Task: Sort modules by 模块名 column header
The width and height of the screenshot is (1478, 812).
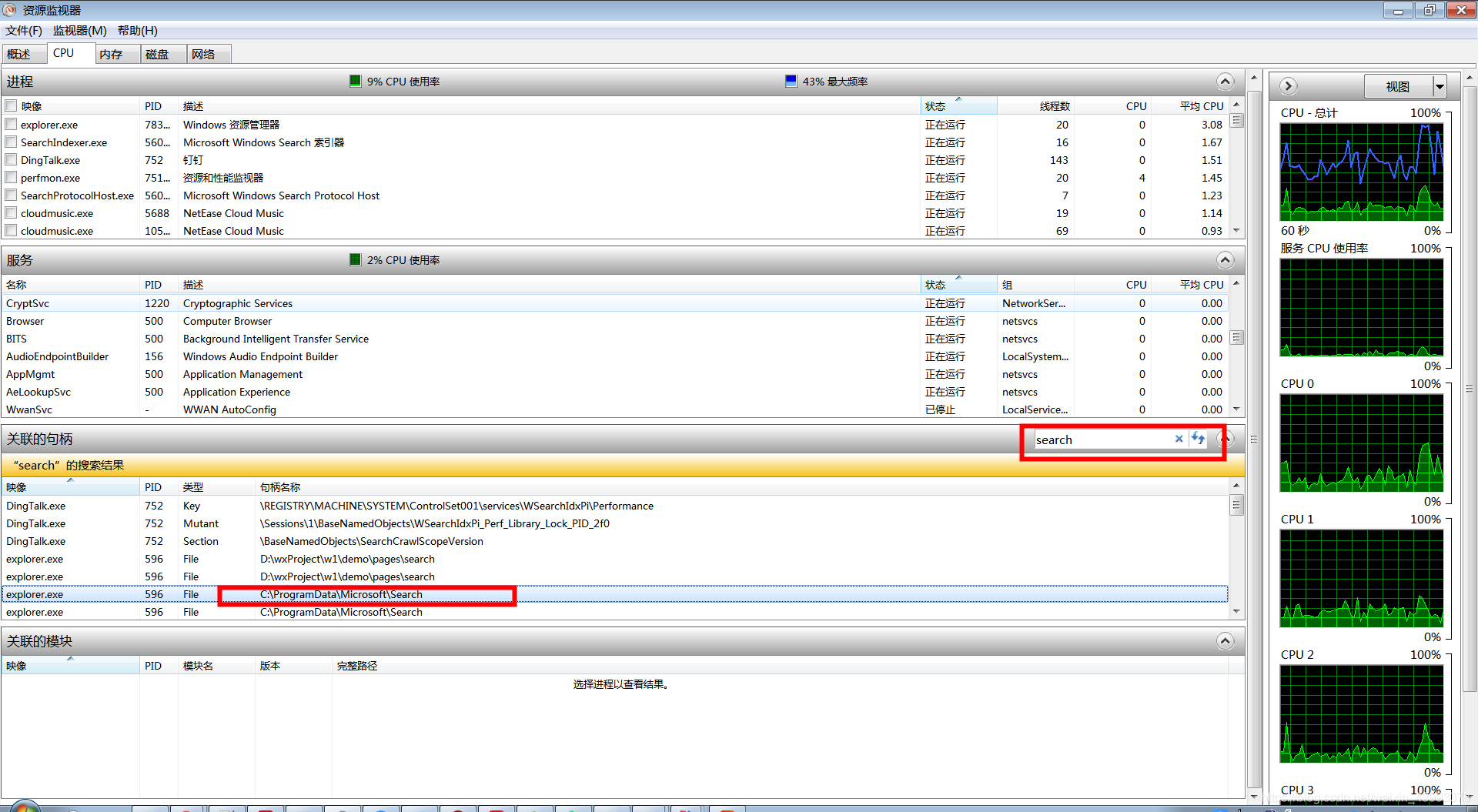Action: click(216, 665)
